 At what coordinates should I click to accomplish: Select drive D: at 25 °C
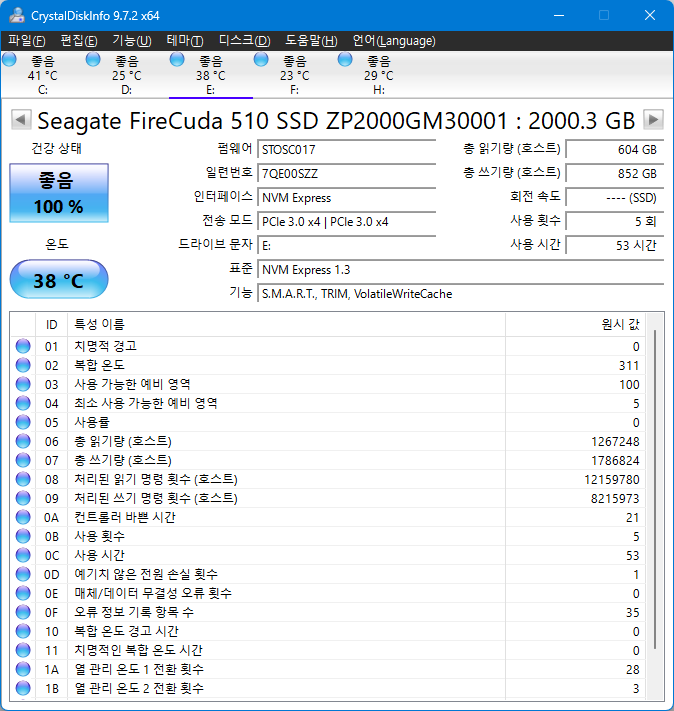point(127,75)
